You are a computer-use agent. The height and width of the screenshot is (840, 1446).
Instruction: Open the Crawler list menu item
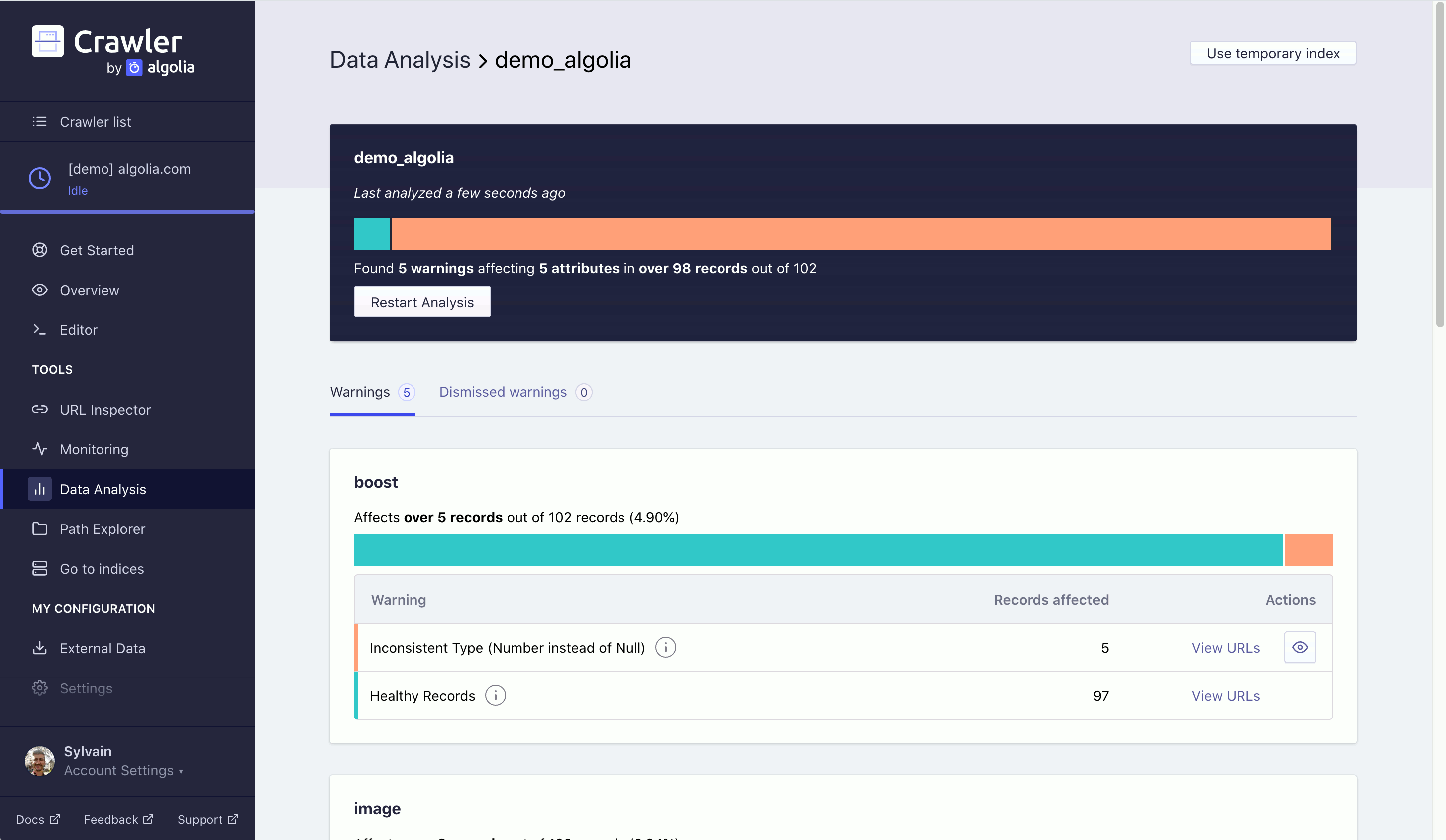127,121
